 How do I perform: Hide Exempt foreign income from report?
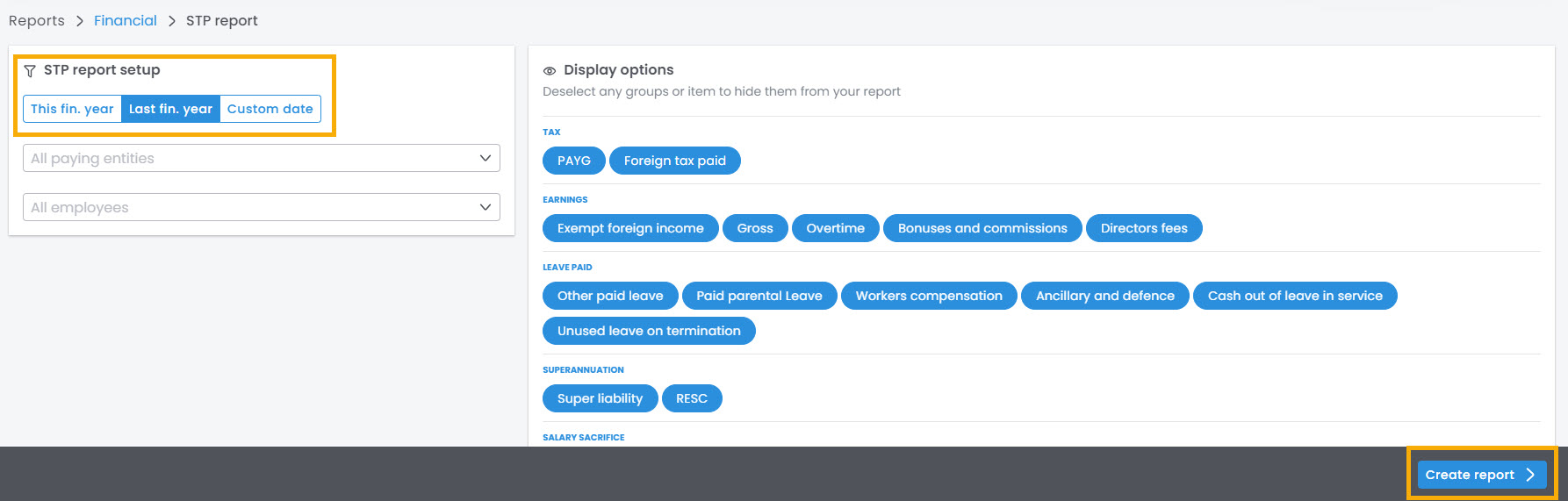tap(629, 228)
